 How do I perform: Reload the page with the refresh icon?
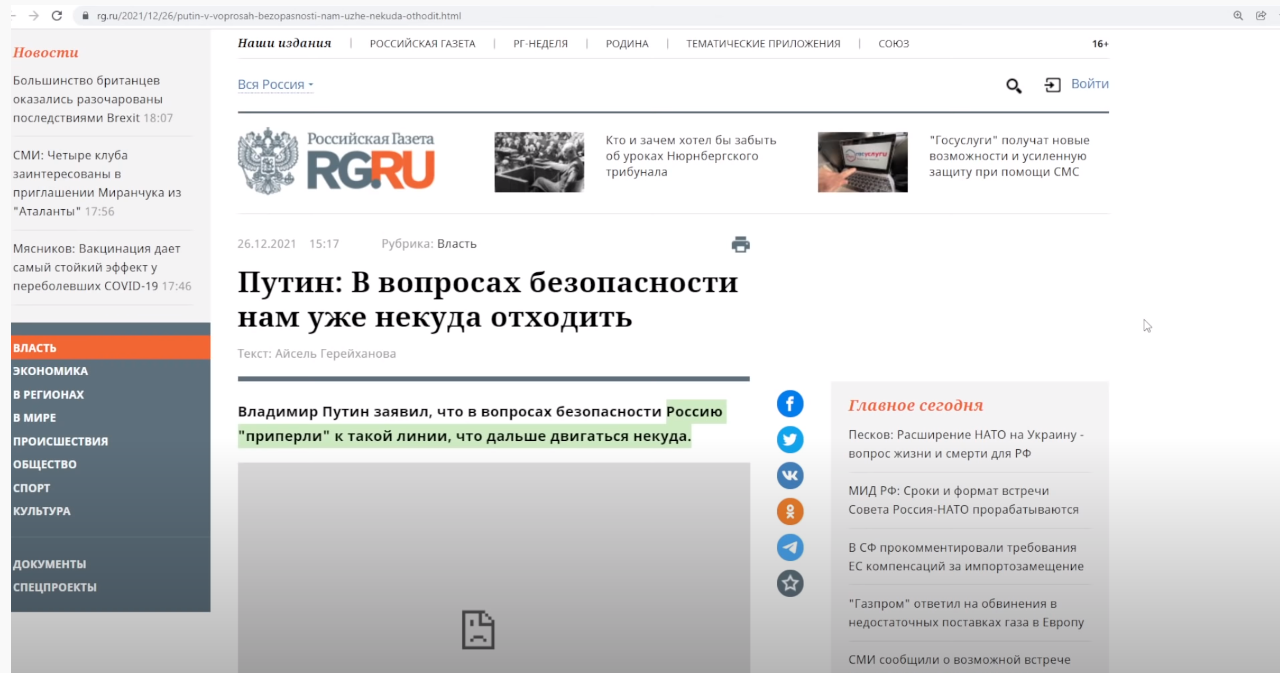click(x=56, y=16)
